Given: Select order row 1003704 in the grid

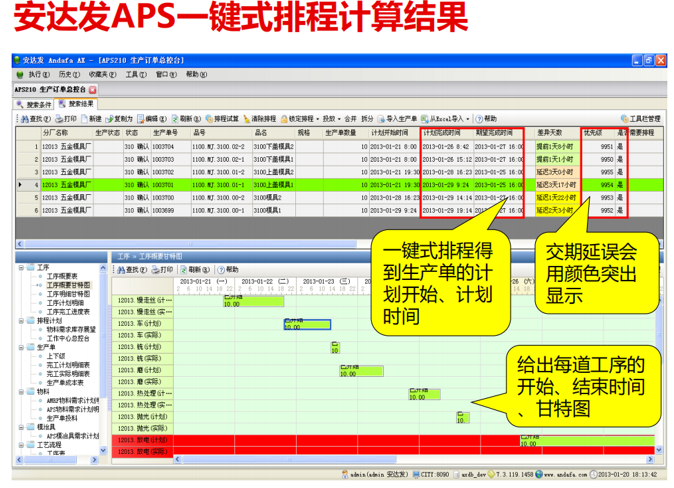Looking at the screenshot, I should click(x=340, y=147).
